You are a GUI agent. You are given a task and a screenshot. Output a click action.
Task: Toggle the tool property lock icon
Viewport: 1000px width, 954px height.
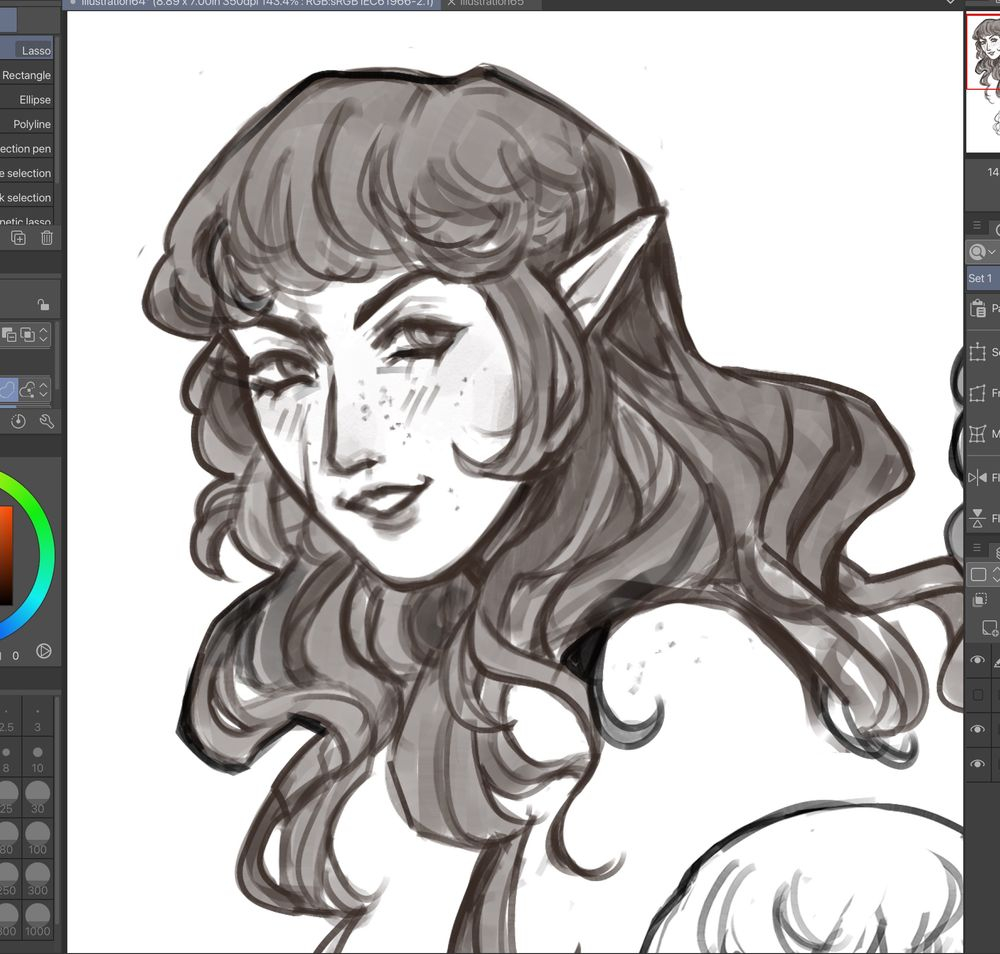[43, 305]
